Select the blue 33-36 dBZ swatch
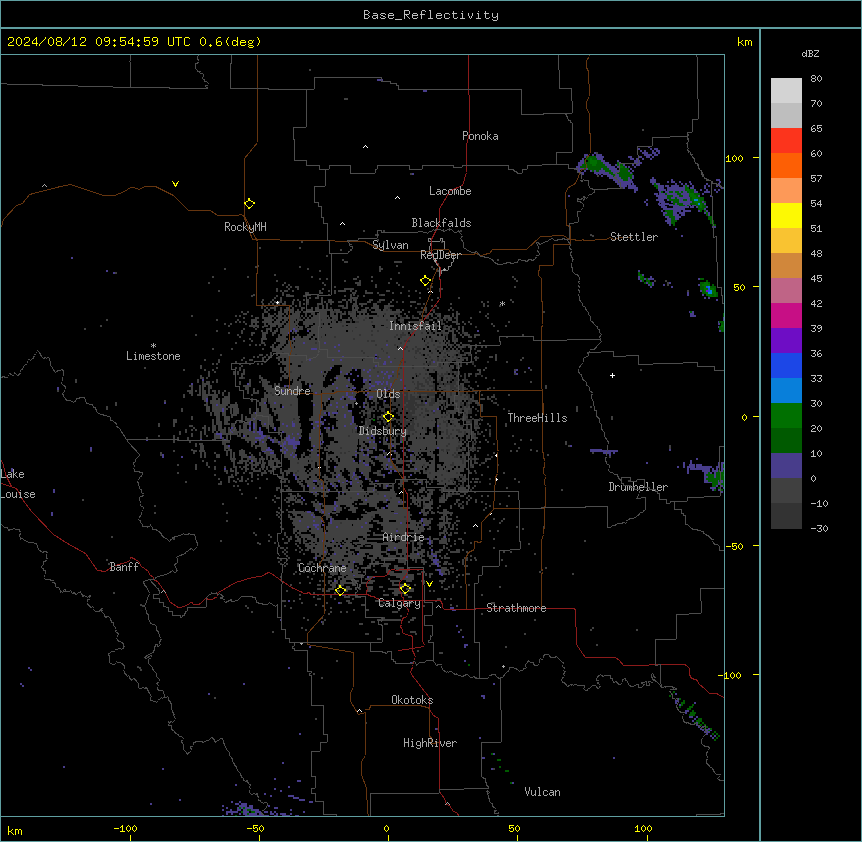Screen dimensions: 862x842 tap(786, 365)
